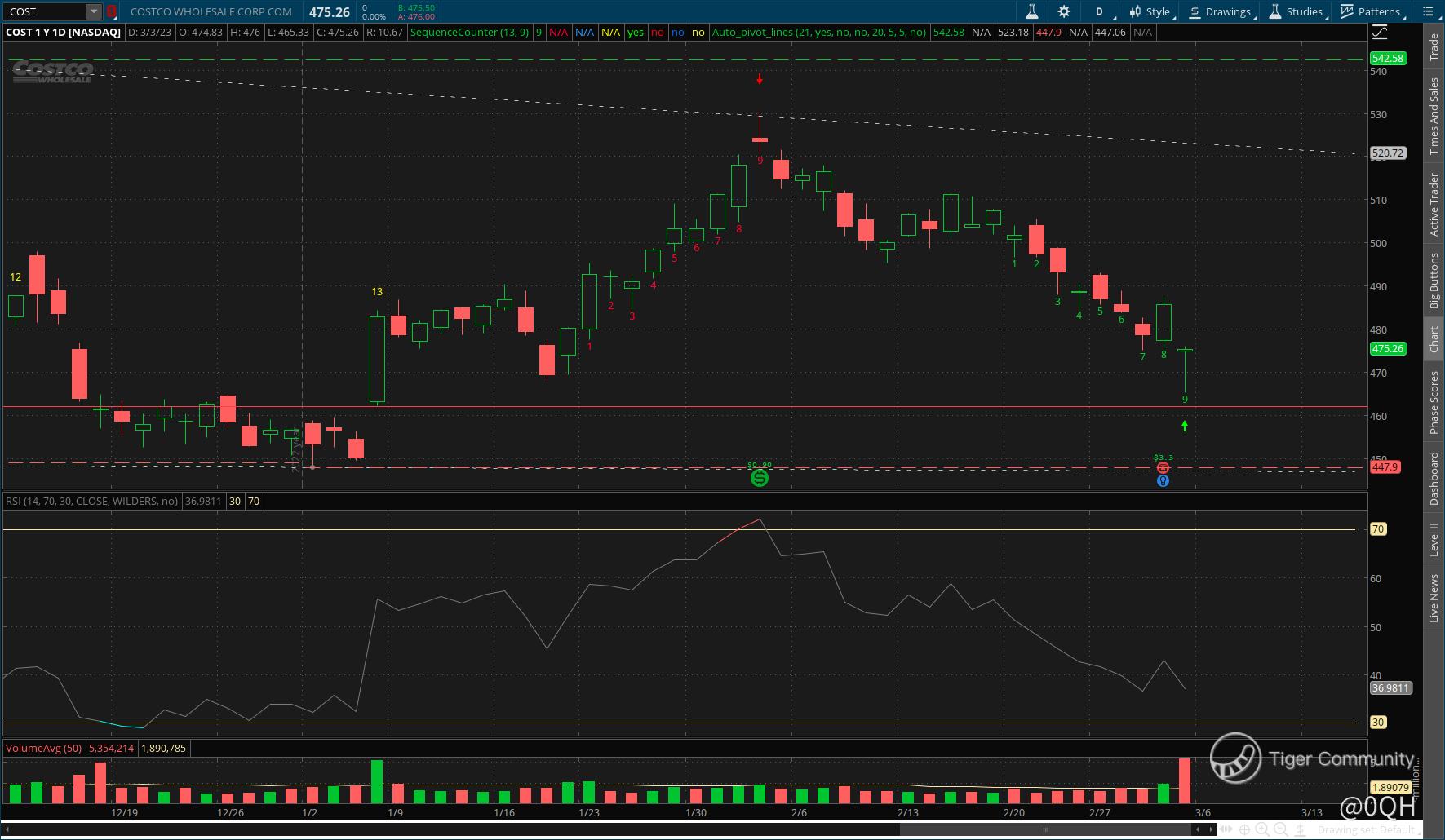Viewport: 1445px width, 840px height.
Task: Click the horizontal chart scrollbar at the bottom
Action: tap(1044, 829)
